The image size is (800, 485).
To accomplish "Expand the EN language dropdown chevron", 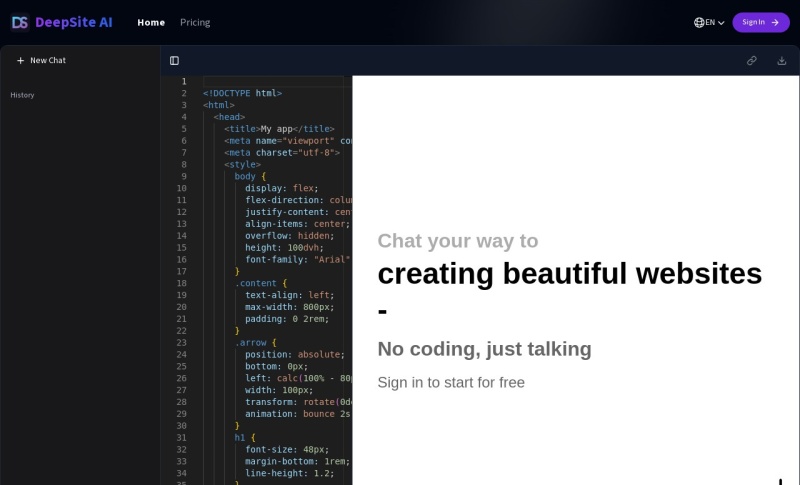I will coord(721,22).
